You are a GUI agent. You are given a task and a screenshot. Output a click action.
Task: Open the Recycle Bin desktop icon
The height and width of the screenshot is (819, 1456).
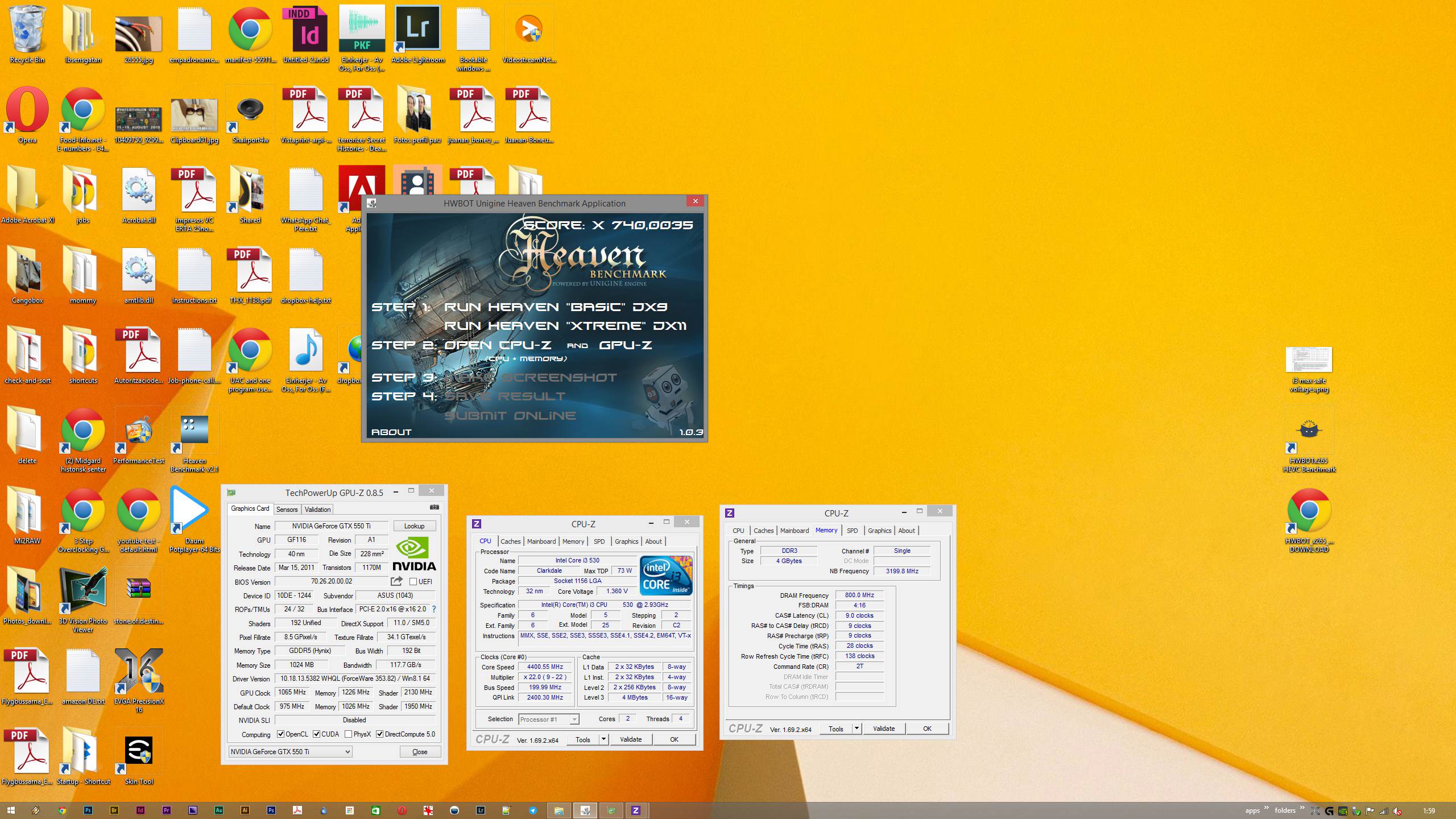click(x=27, y=34)
